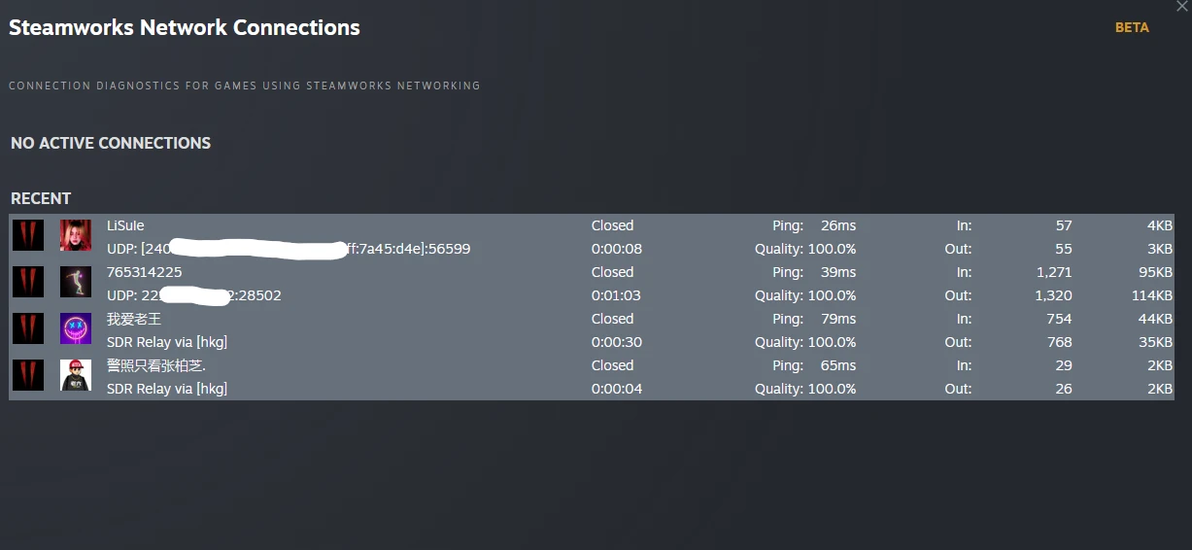Click the game icon beside 765314225
Viewport: 1192px width, 550px height.
28,282
